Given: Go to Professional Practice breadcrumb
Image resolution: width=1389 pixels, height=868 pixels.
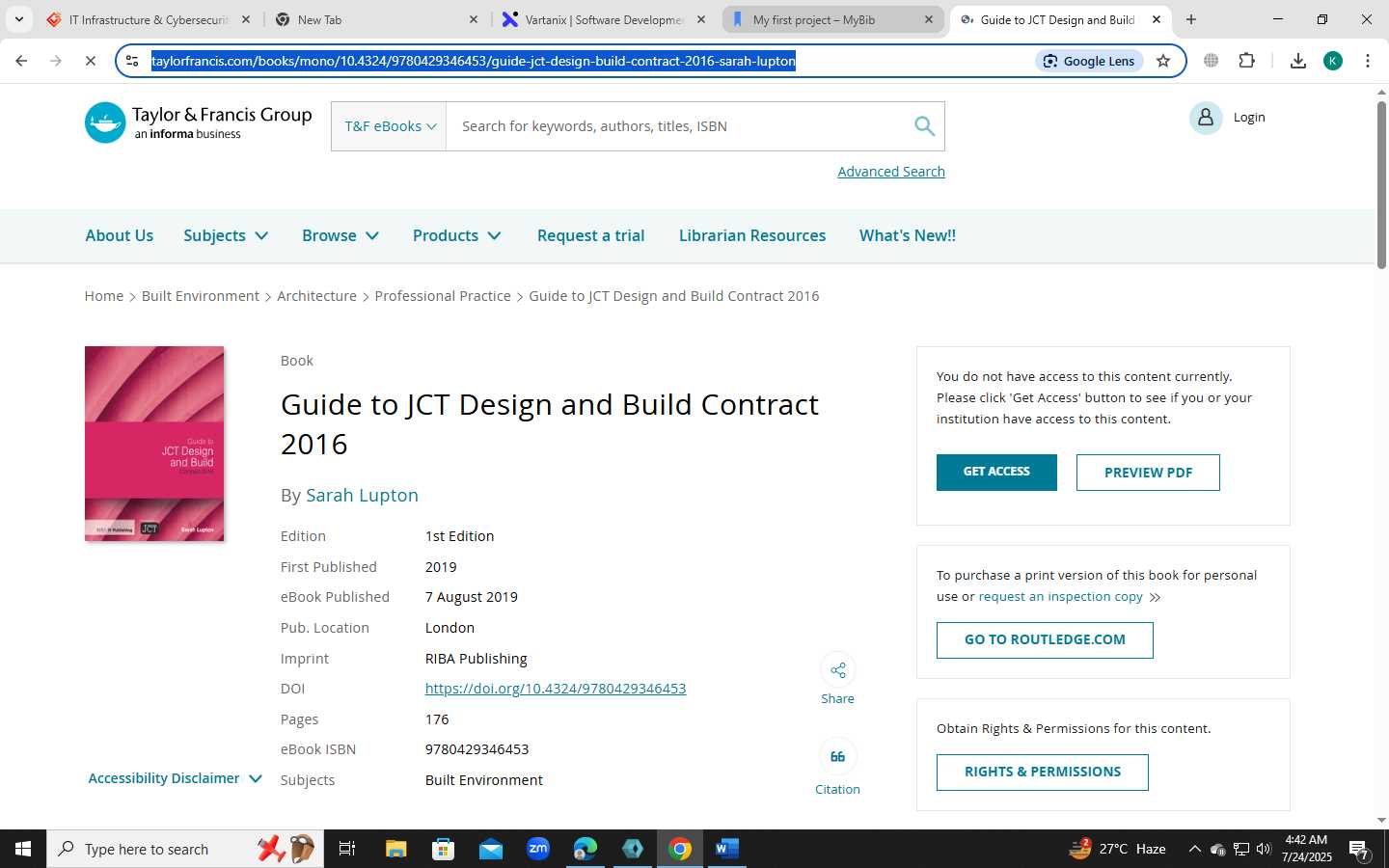Looking at the screenshot, I should pyautogui.click(x=443, y=296).
